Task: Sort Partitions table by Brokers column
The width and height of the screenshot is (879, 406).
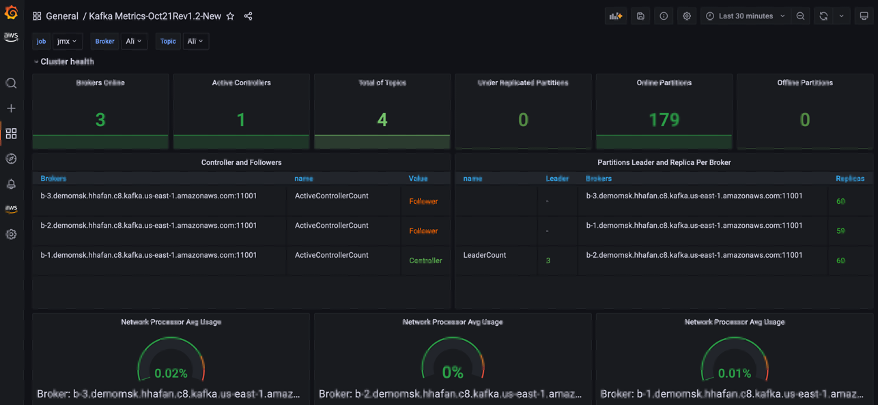Action: [x=599, y=179]
